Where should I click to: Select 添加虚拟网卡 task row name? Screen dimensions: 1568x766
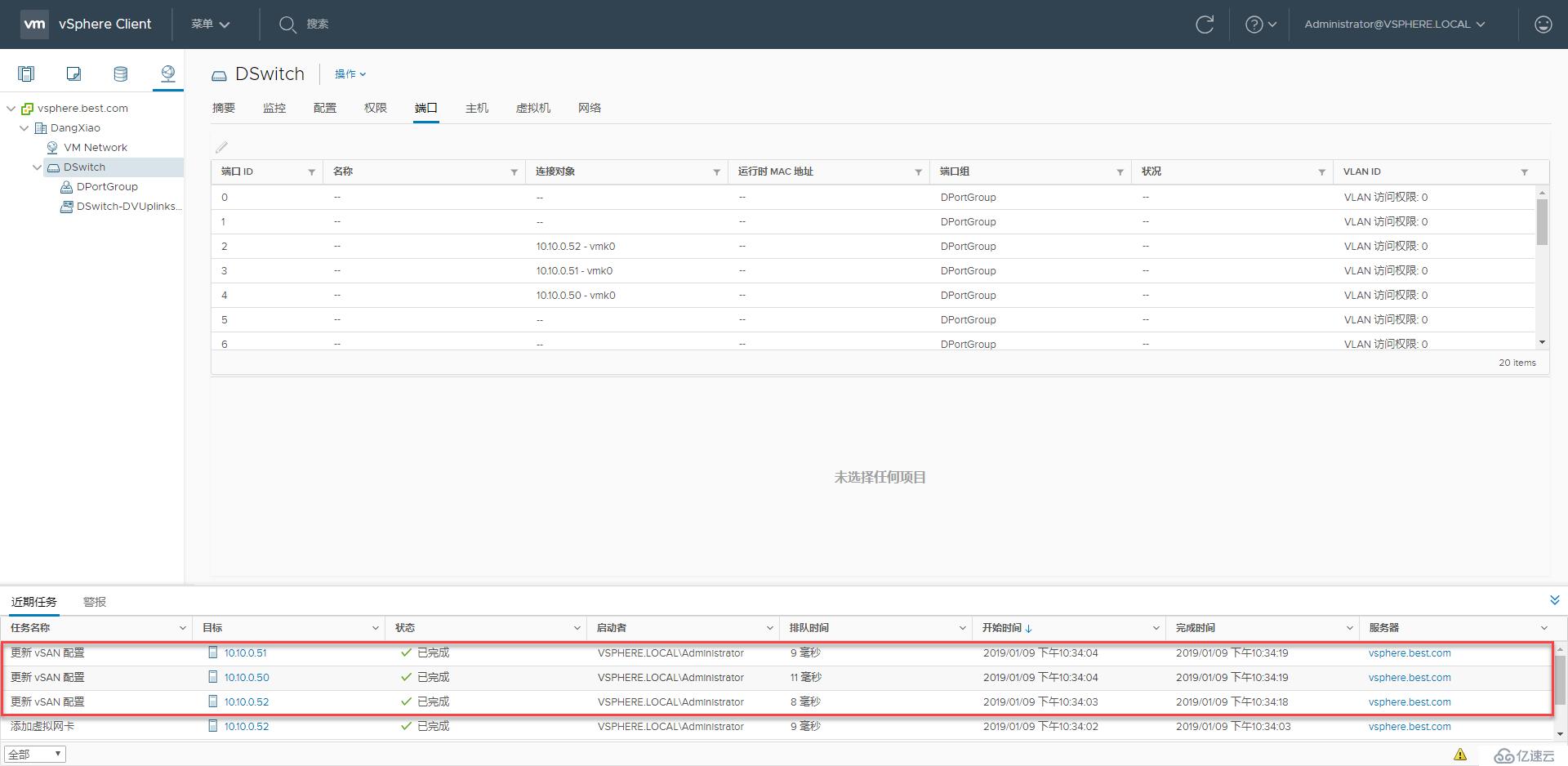click(42, 727)
